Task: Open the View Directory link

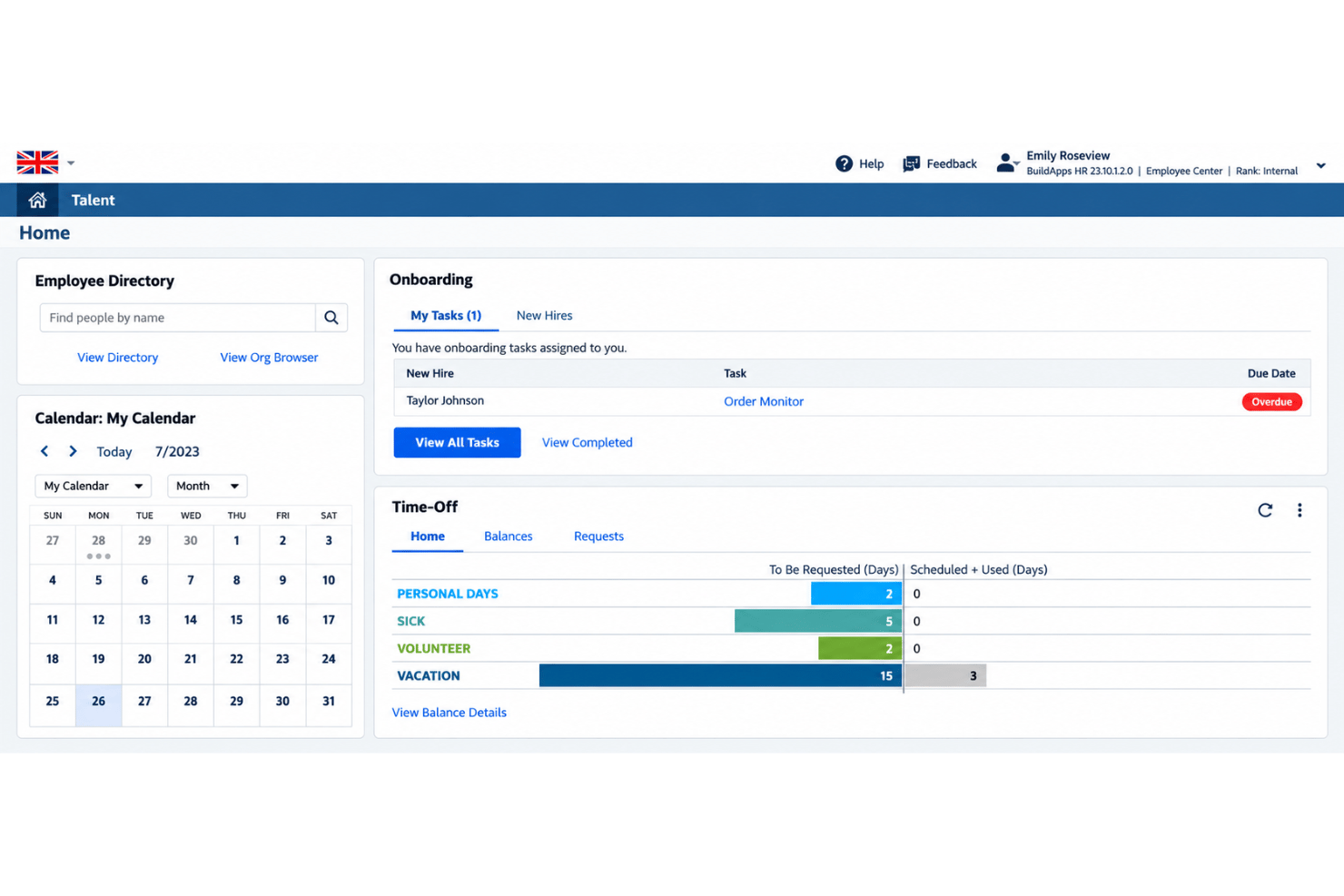Action: pyautogui.click(x=117, y=358)
